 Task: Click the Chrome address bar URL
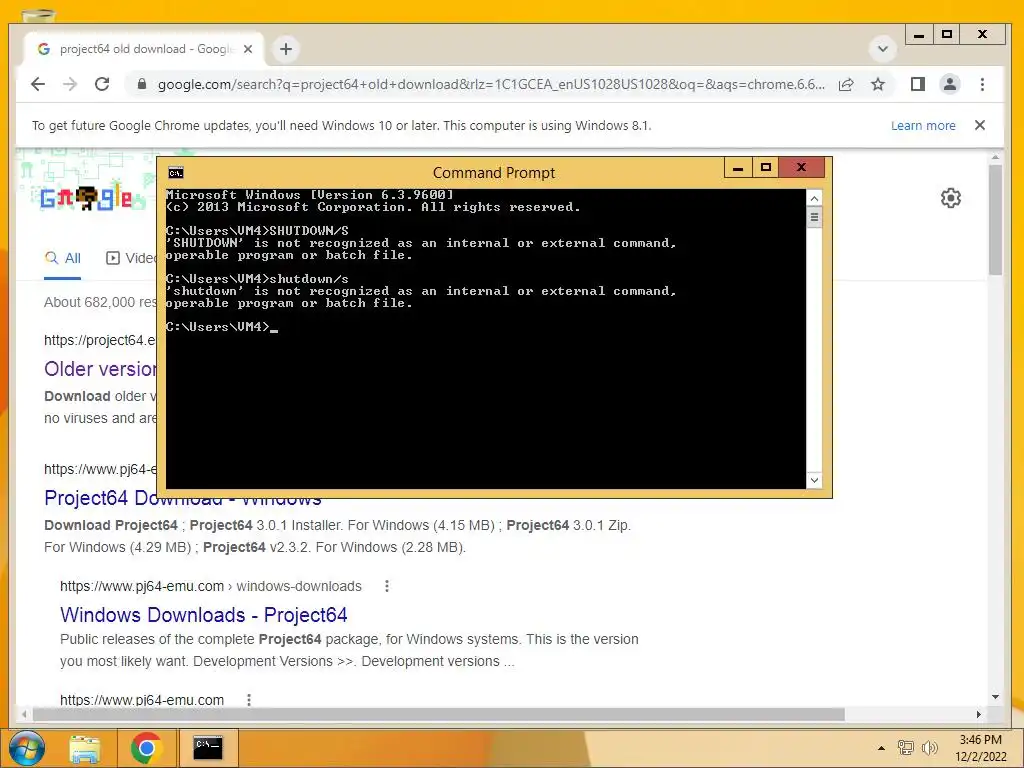pos(490,84)
